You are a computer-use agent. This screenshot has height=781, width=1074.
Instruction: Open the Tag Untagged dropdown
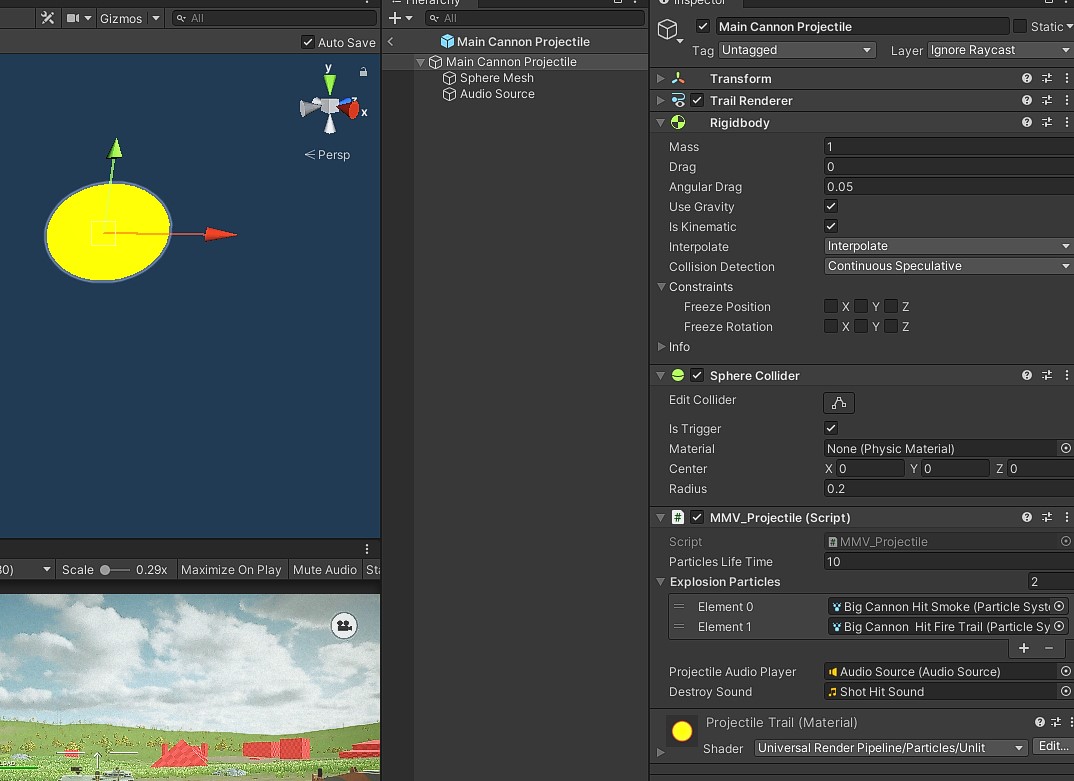click(x=797, y=50)
